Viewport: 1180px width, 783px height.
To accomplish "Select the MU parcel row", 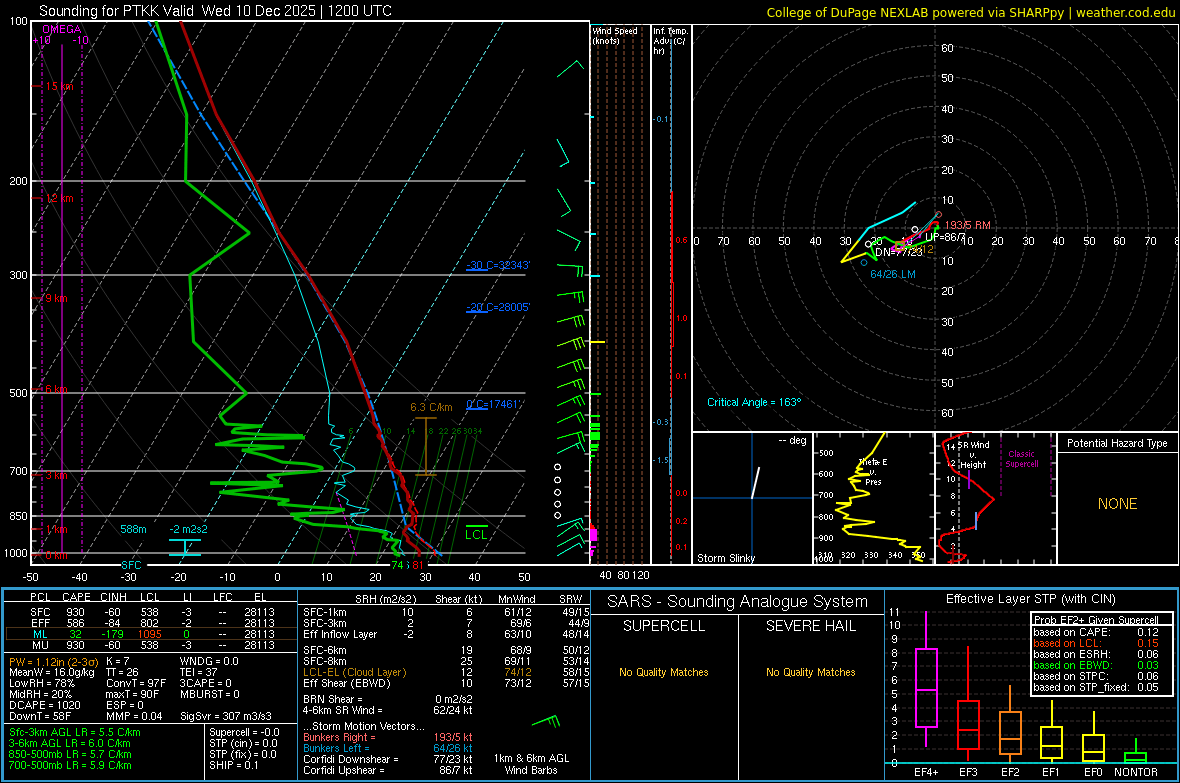I will (152, 645).
